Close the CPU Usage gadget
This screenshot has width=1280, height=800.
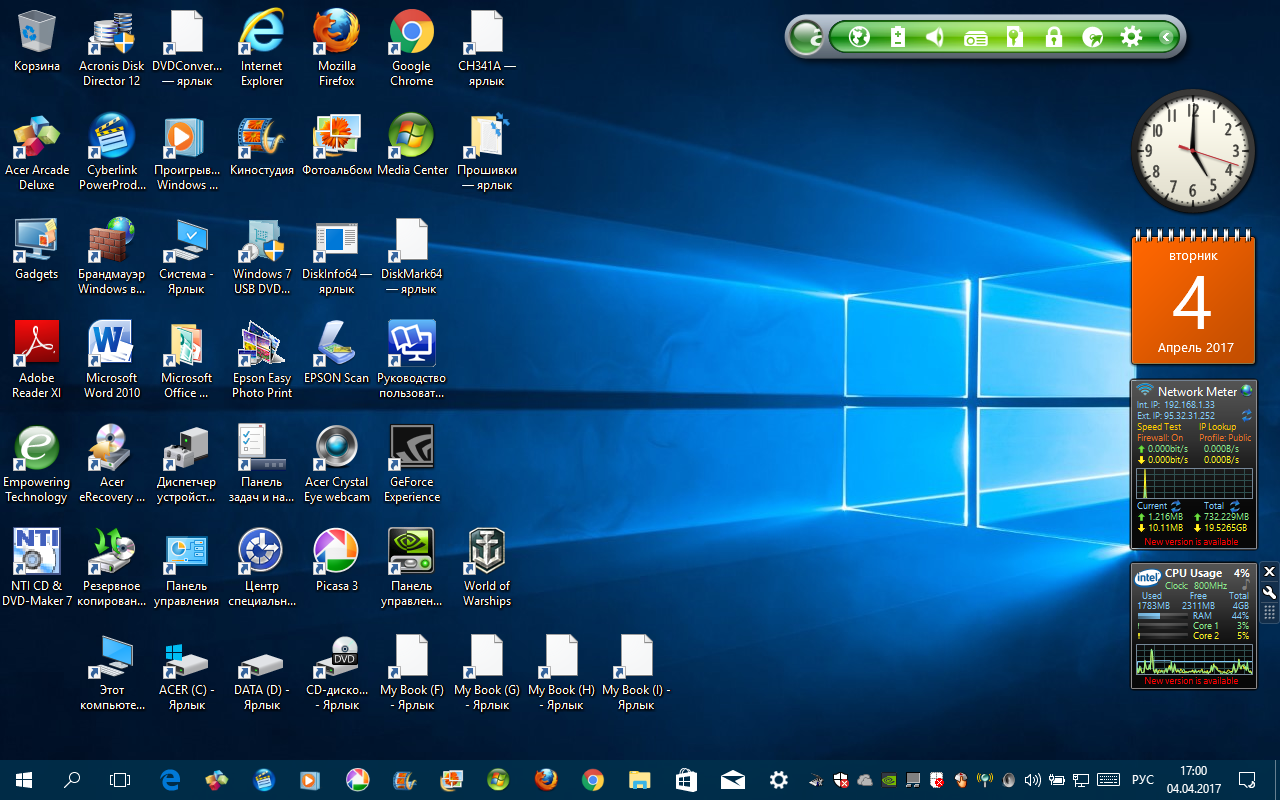1270,572
